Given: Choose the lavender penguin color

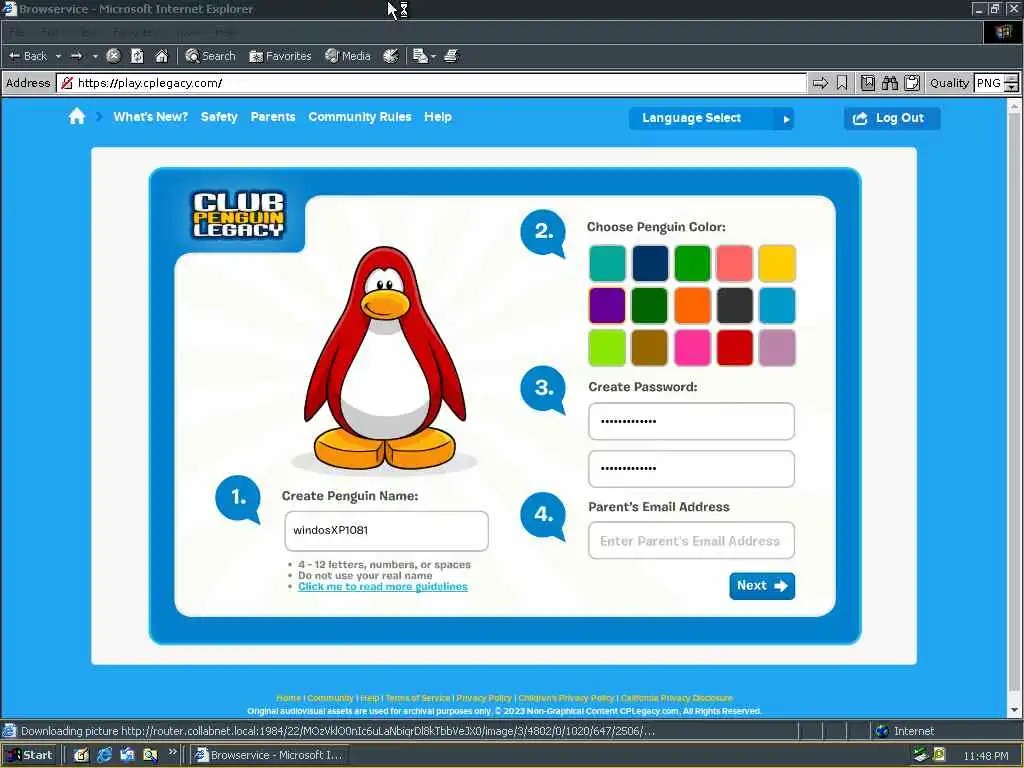Looking at the screenshot, I should point(777,347).
